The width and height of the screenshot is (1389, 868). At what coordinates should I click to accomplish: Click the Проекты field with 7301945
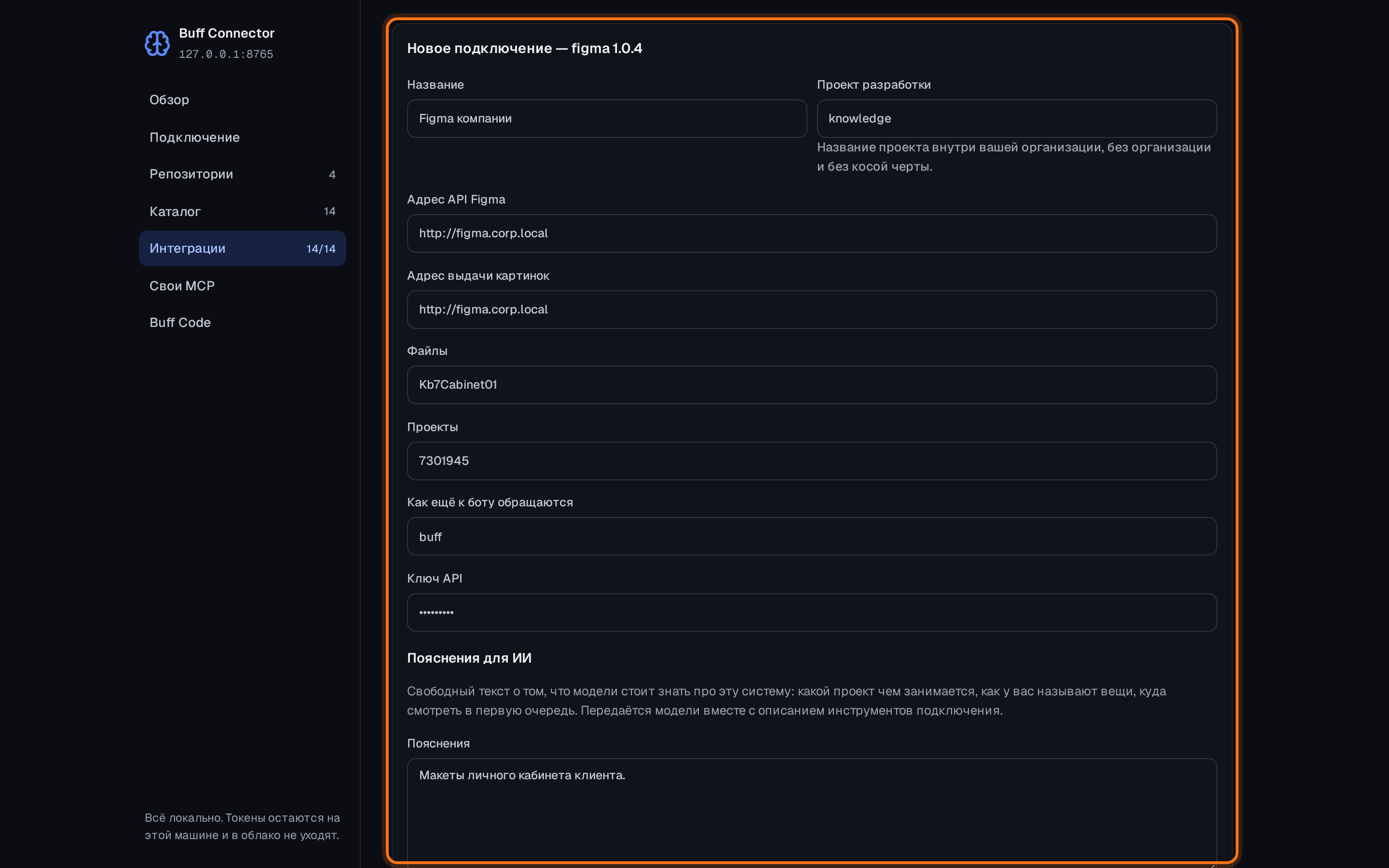click(x=812, y=461)
